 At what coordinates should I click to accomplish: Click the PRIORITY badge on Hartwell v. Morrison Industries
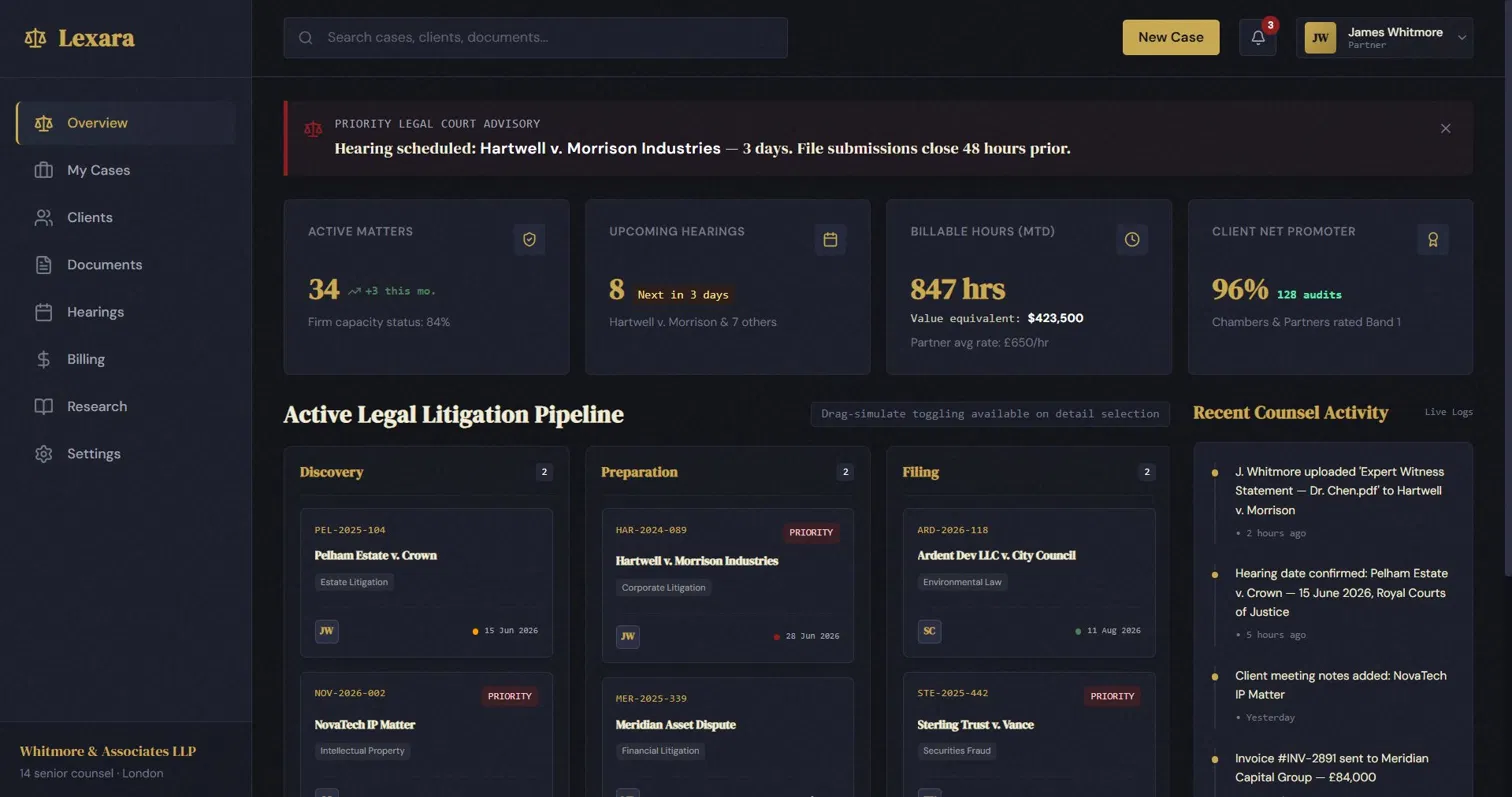click(811, 533)
